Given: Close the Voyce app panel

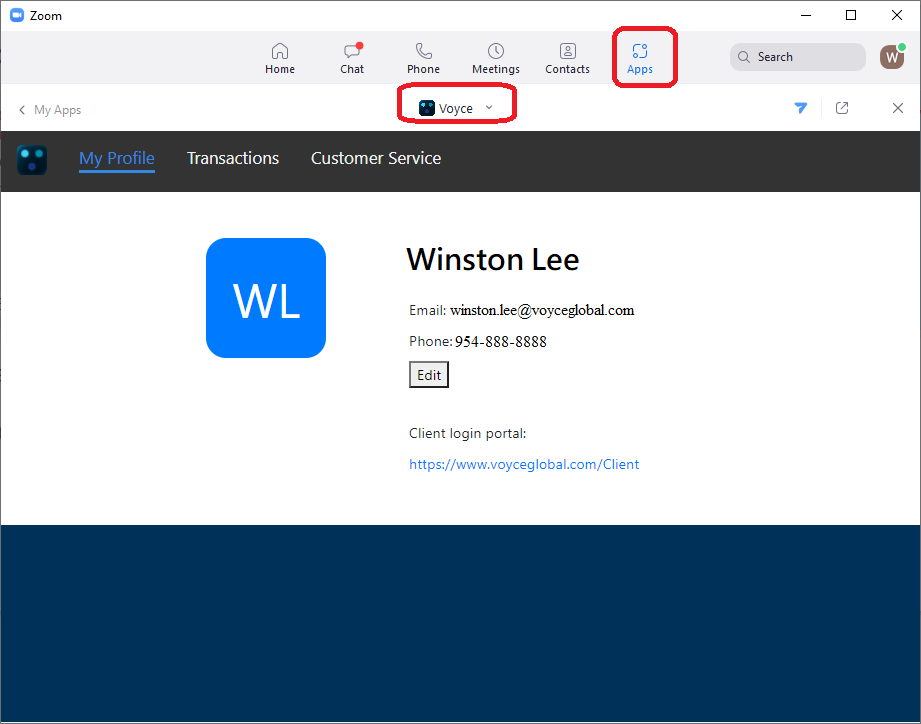Looking at the screenshot, I should click(897, 108).
